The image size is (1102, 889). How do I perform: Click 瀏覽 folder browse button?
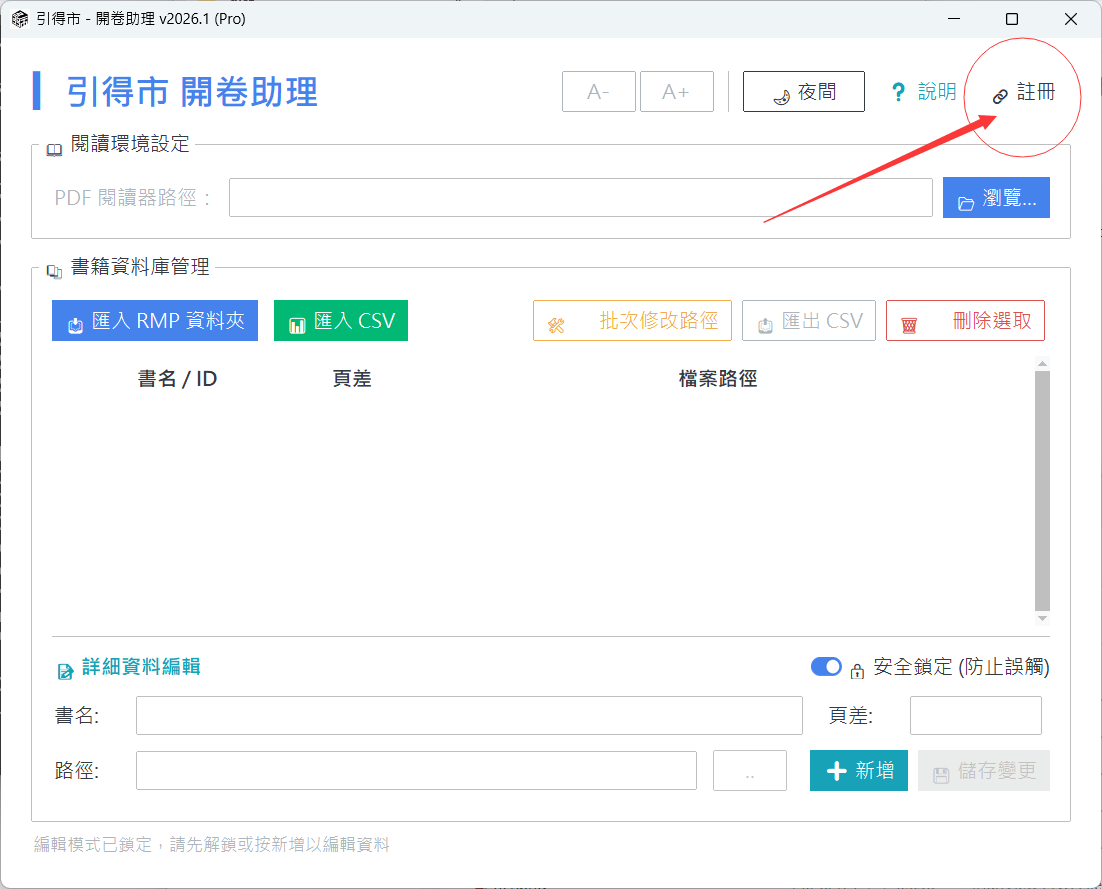pos(996,198)
